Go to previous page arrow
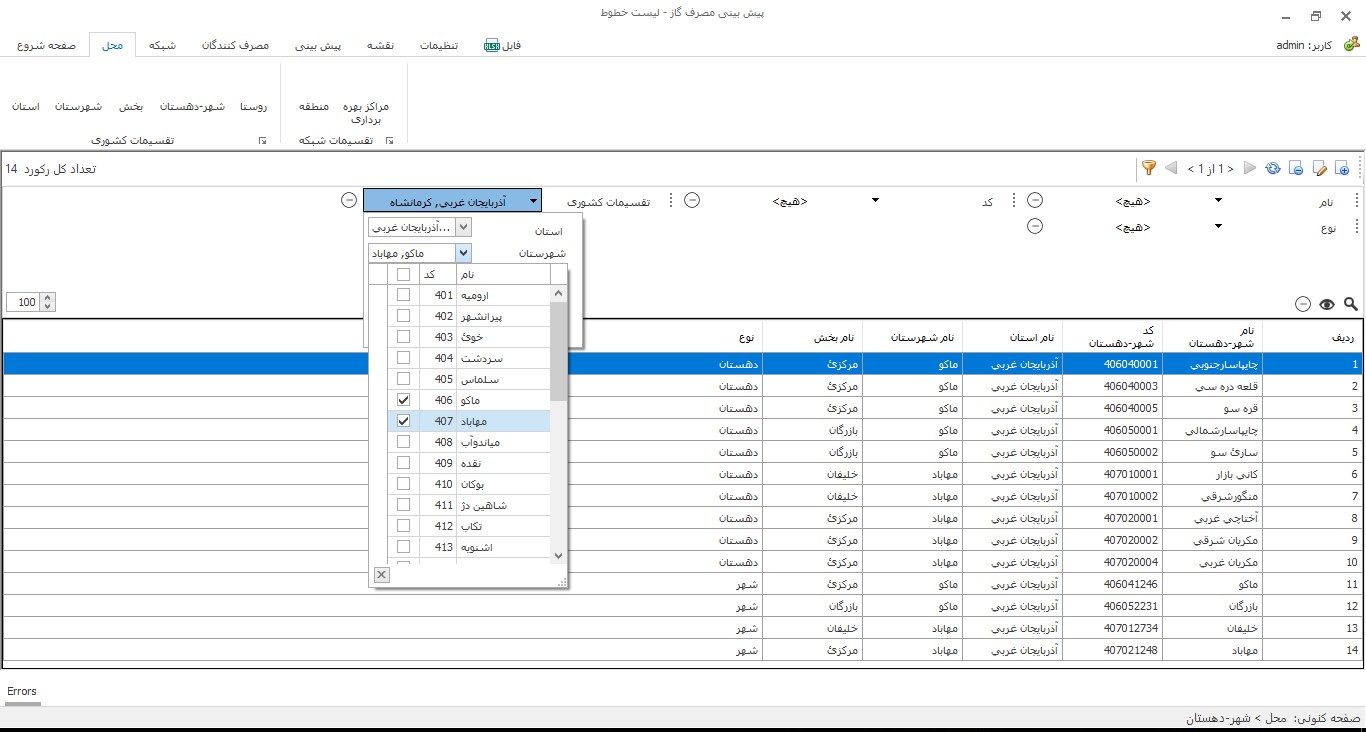The image size is (1366, 732). tap(1171, 168)
